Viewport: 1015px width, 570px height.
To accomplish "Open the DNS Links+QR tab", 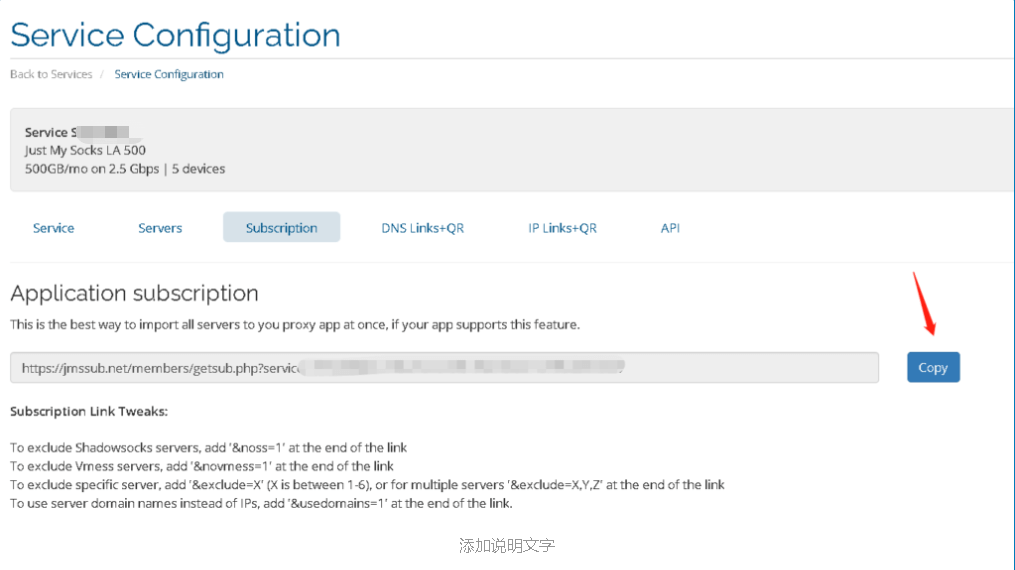I will 423,228.
